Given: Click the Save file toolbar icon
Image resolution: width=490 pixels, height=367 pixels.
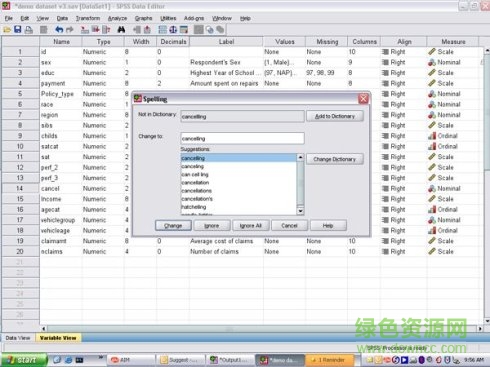Looking at the screenshot, I should coord(18,30).
